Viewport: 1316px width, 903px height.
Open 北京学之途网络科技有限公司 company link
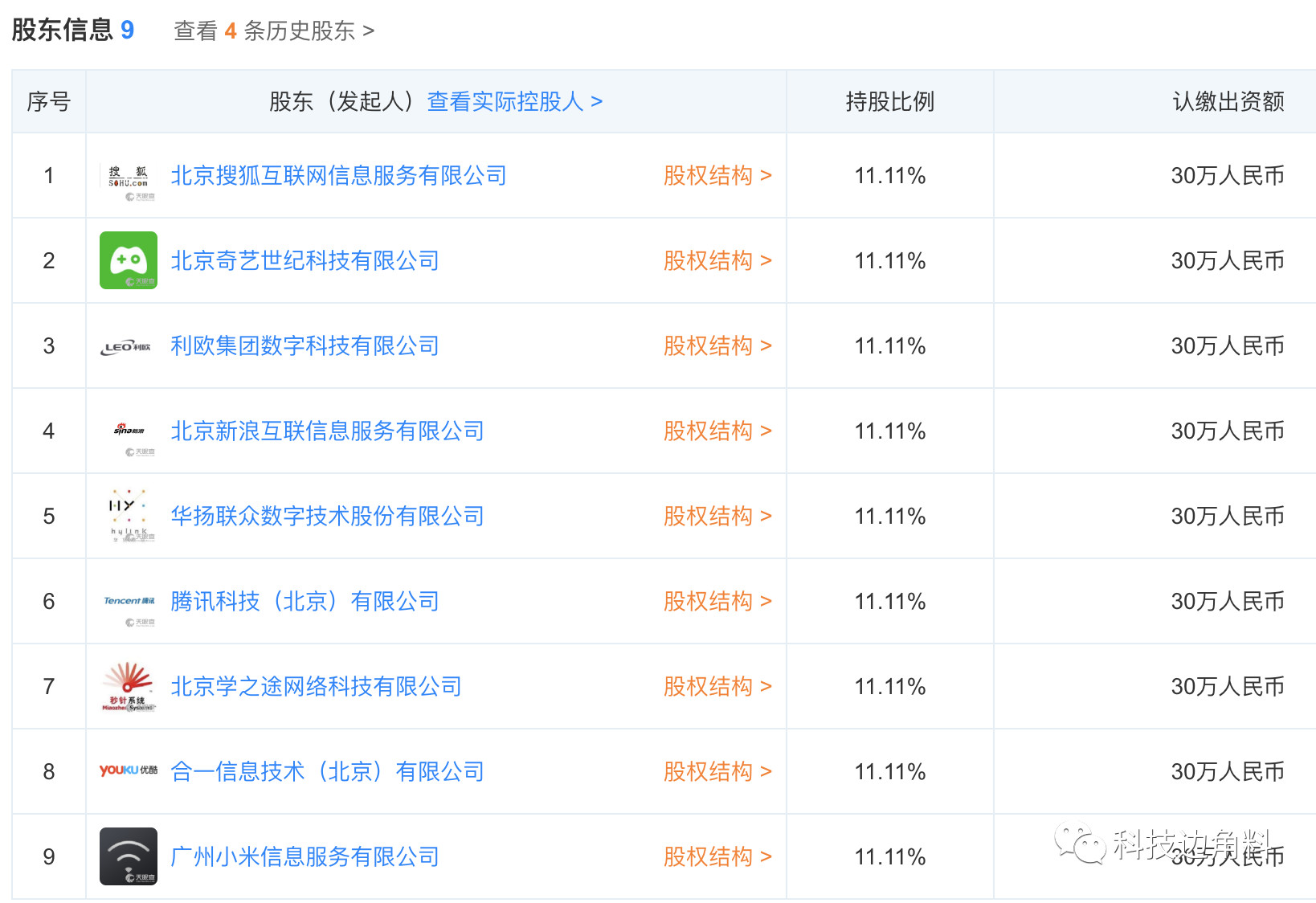click(316, 686)
